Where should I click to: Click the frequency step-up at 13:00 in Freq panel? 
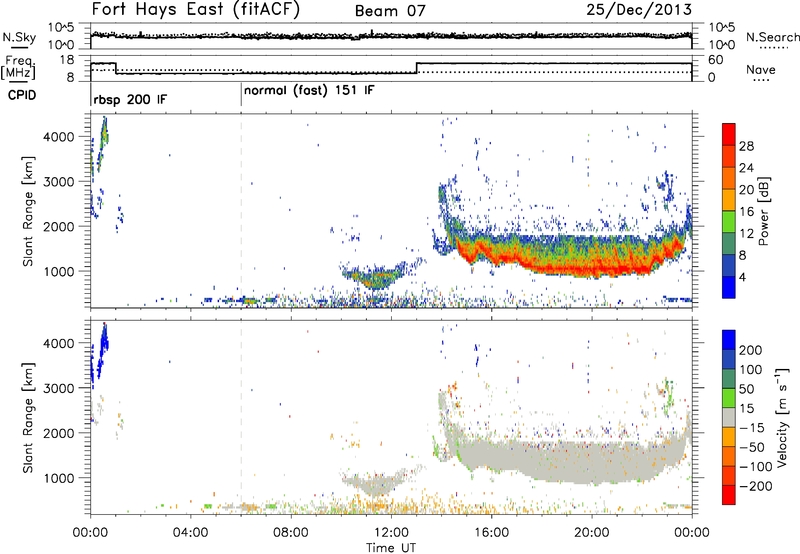coord(417,68)
